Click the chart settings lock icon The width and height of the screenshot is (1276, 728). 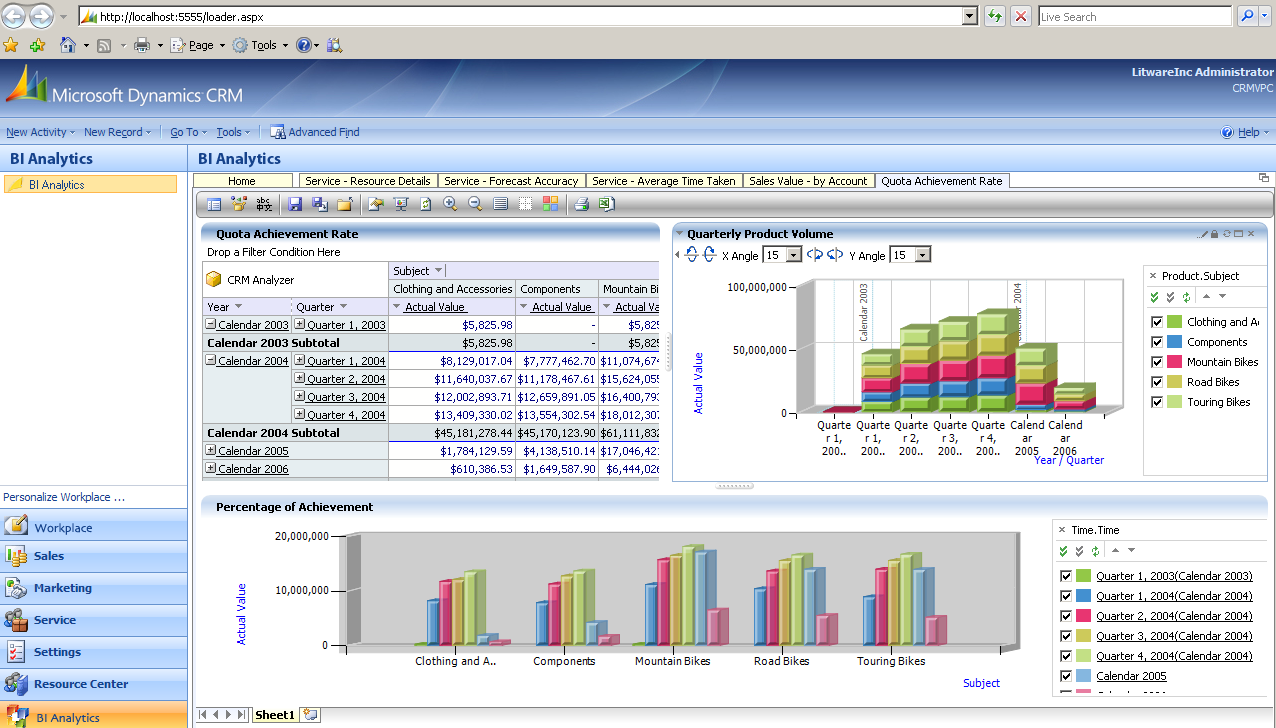point(1214,234)
